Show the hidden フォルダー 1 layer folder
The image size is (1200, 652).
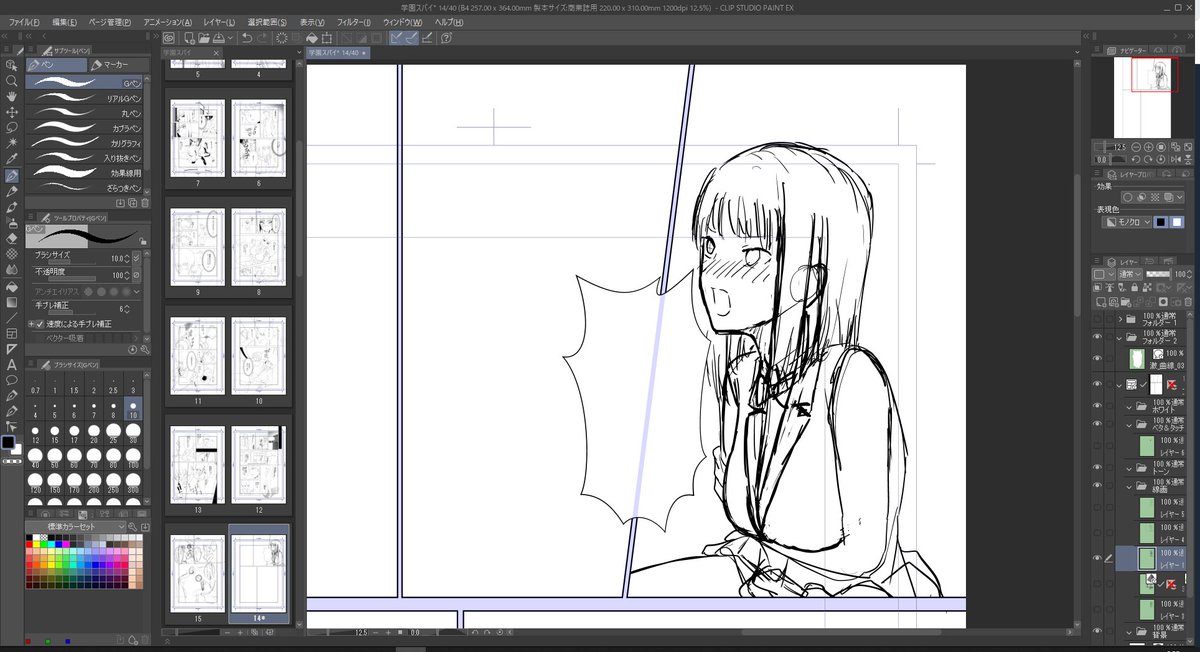click(1098, 318)
